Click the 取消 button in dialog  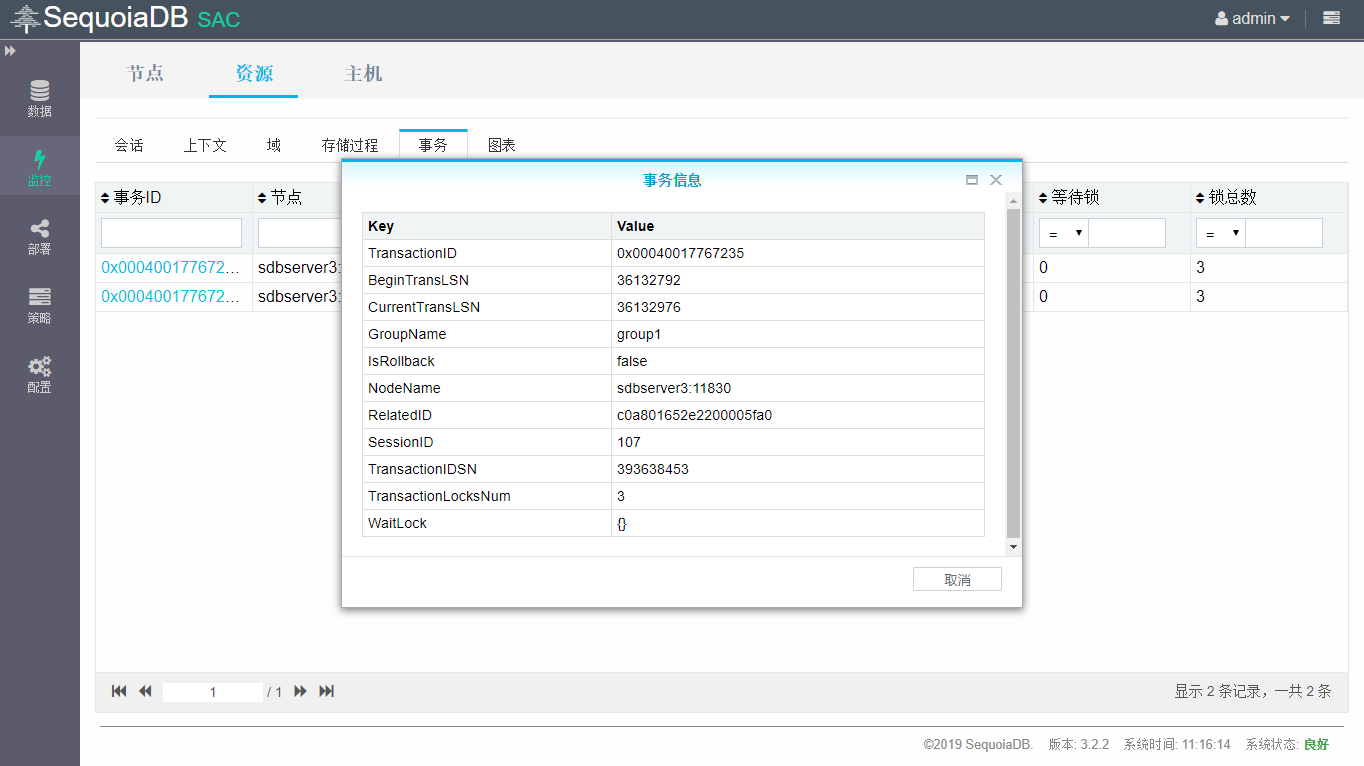[x=957, y=580]
